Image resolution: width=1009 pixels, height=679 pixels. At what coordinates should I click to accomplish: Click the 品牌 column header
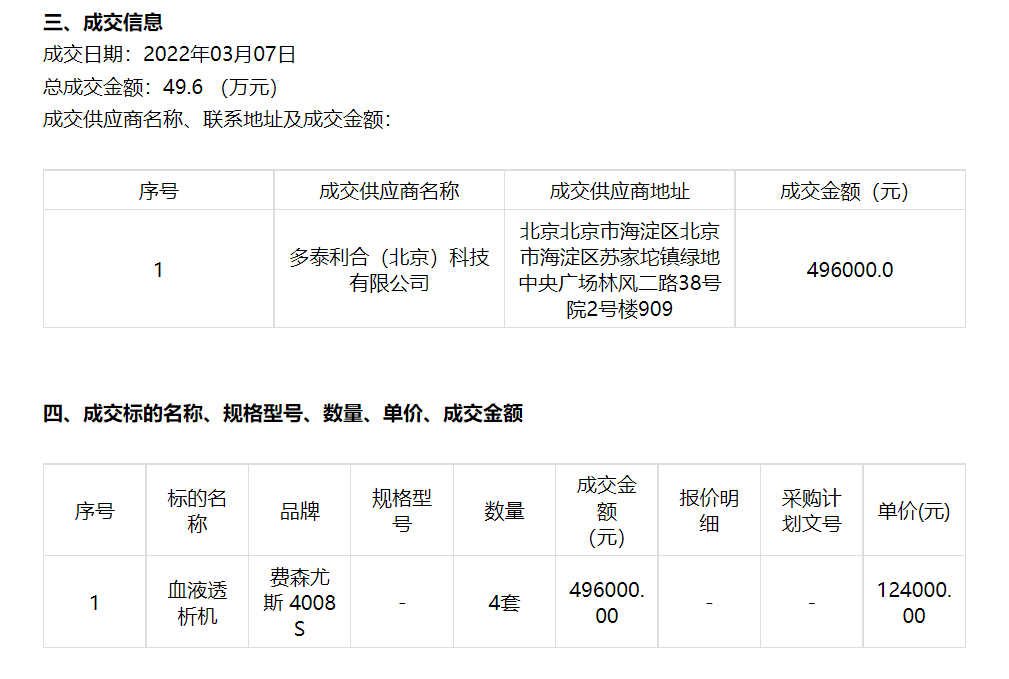pos(299,511)
